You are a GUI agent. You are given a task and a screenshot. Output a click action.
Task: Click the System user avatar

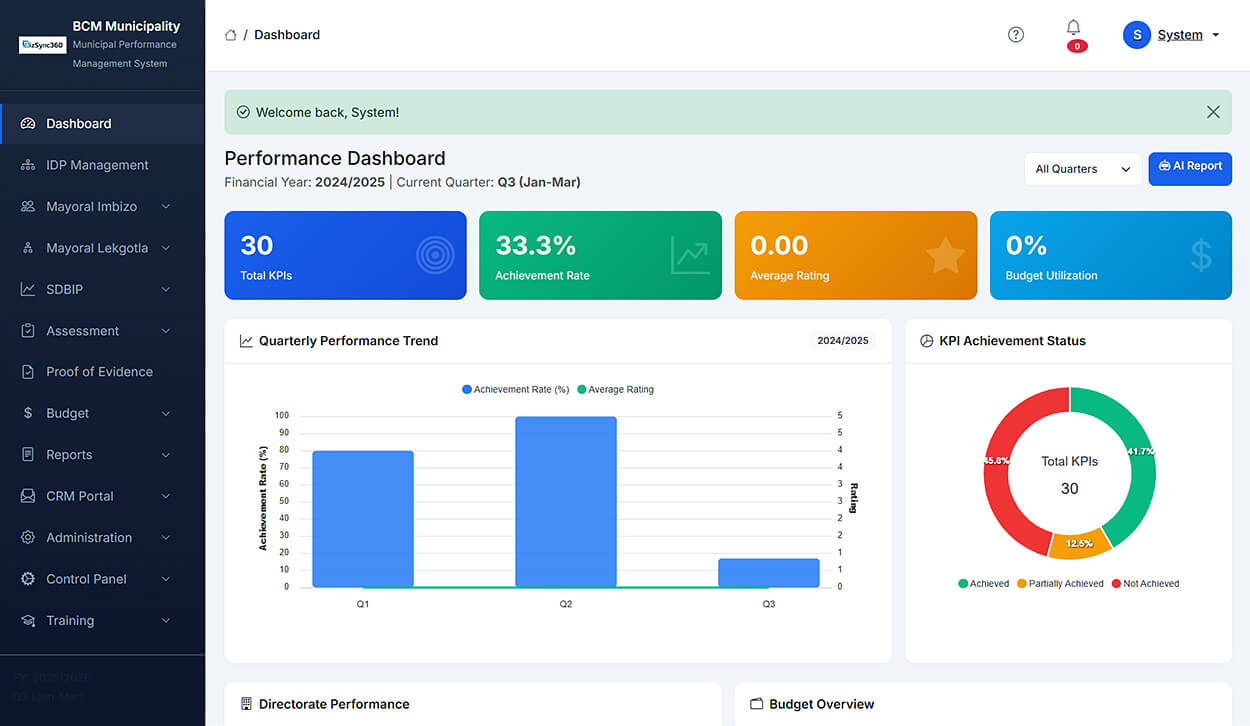(1136, 35)
